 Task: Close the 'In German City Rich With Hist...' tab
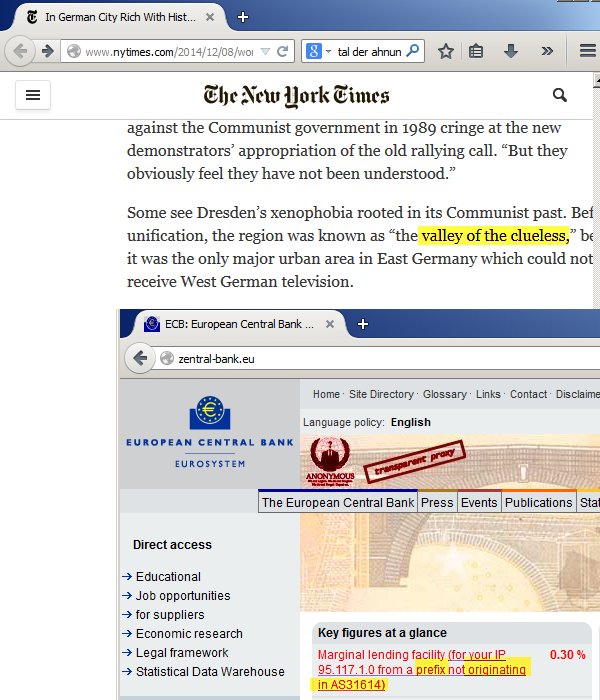click(x=209, y=17)
